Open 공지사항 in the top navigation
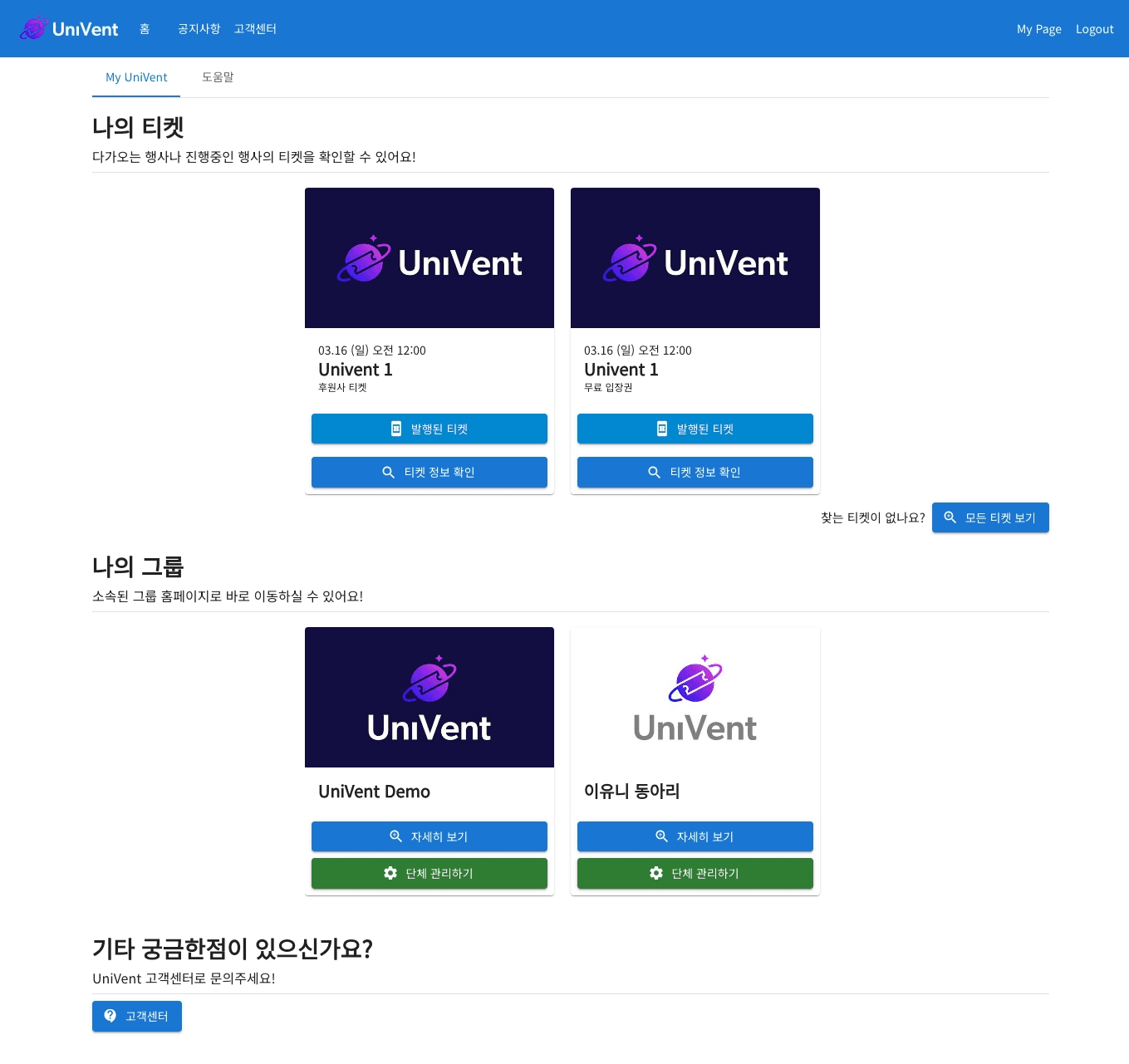Image resolution: width=1129 pixels, height=1064 pixels. click(199, 29)
